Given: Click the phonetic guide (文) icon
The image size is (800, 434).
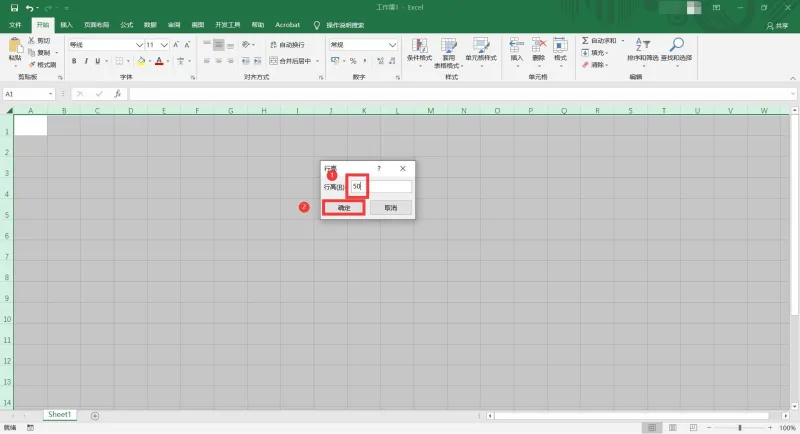Looking at the screenshot, I should click(x=181, y=61).
